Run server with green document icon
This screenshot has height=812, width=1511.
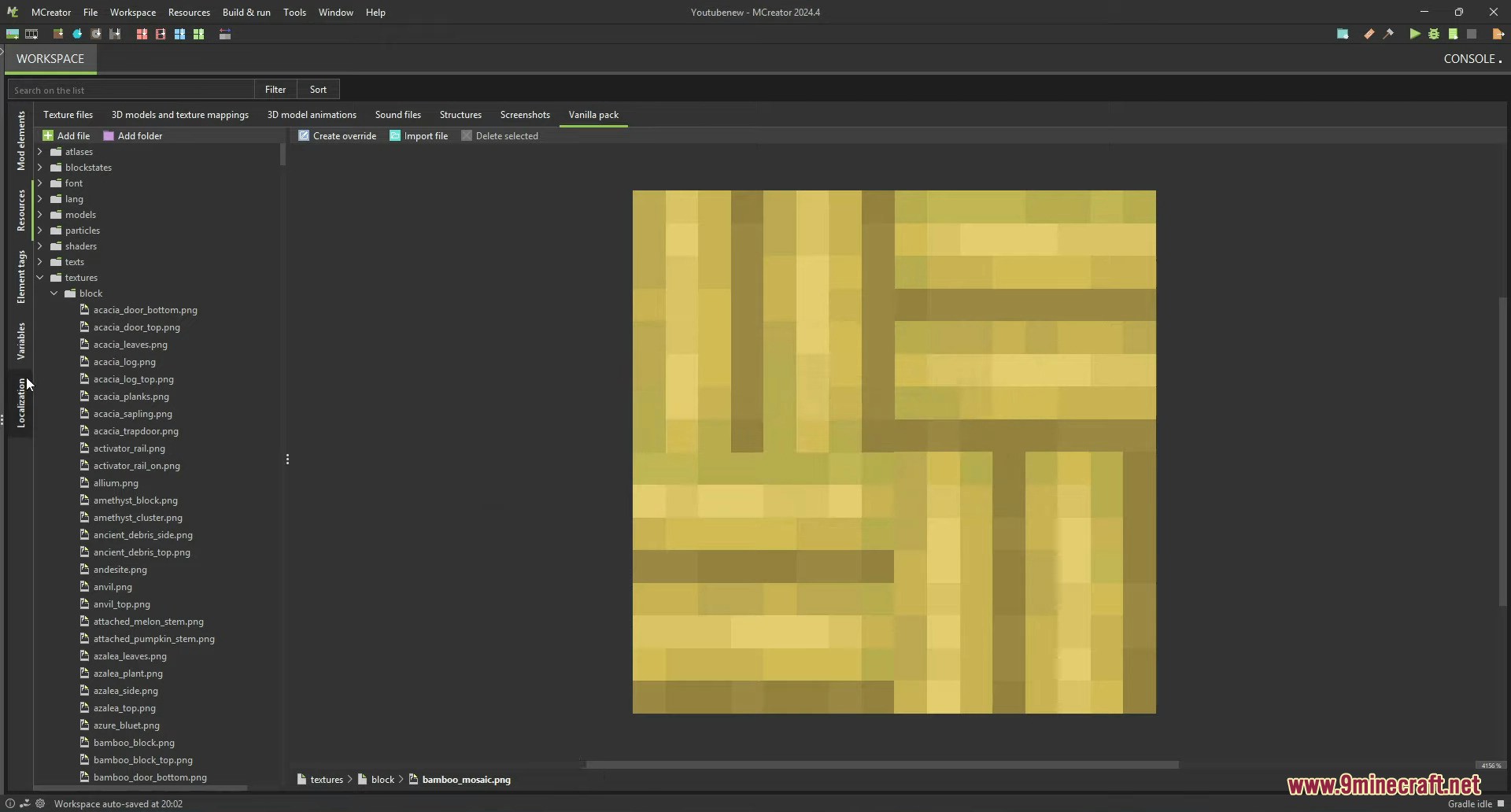point(1453,34)
